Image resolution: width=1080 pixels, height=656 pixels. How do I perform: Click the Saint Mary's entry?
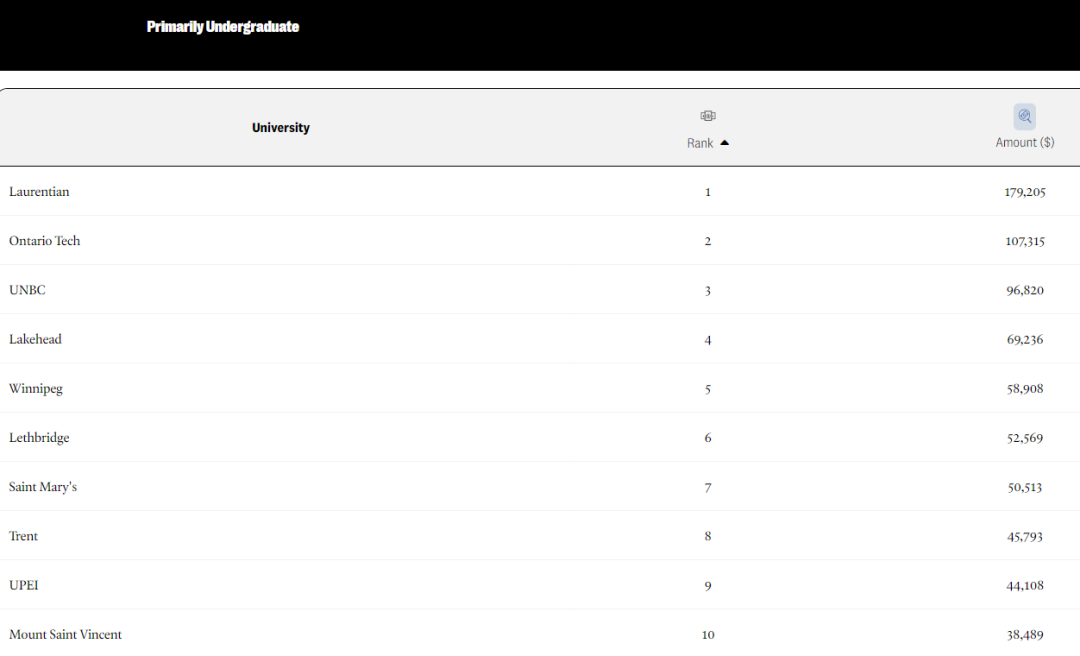point(43,487)
